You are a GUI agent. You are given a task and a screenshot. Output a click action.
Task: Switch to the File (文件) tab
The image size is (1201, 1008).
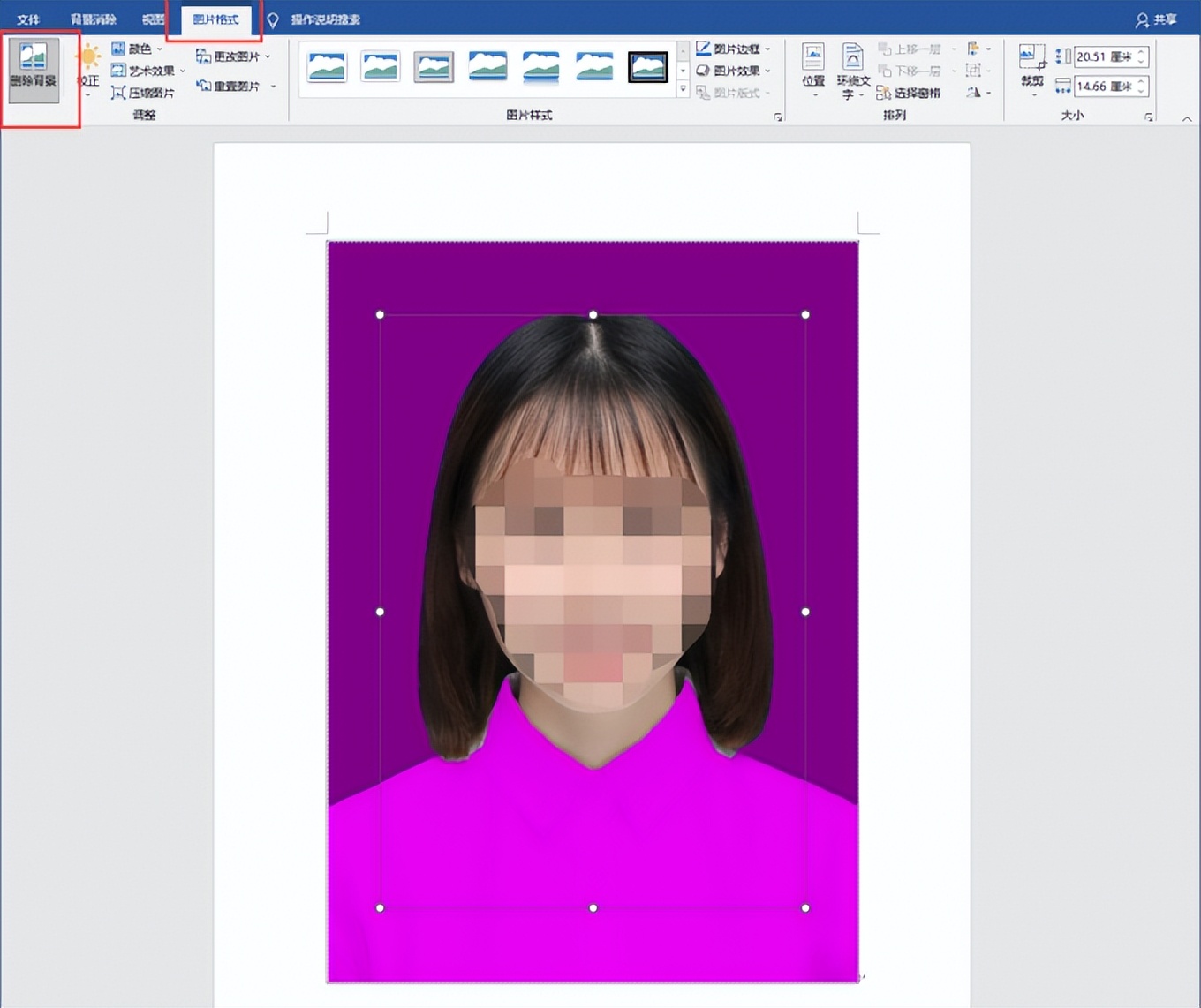(28, 19)
